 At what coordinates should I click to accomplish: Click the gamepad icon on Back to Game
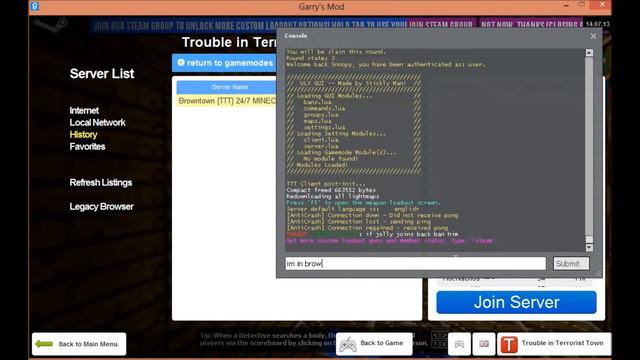tap(348, 344)
